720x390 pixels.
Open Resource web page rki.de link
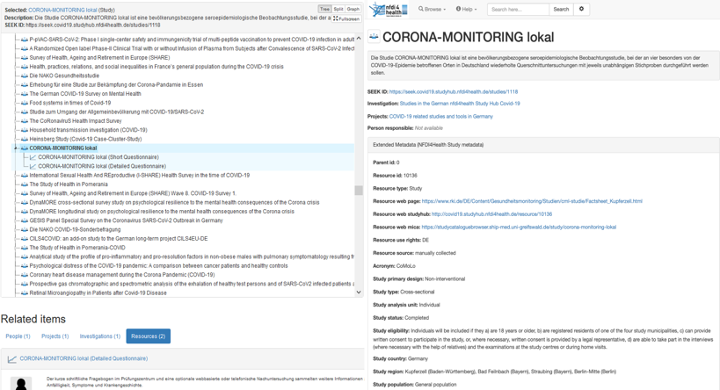coord(532,201)
